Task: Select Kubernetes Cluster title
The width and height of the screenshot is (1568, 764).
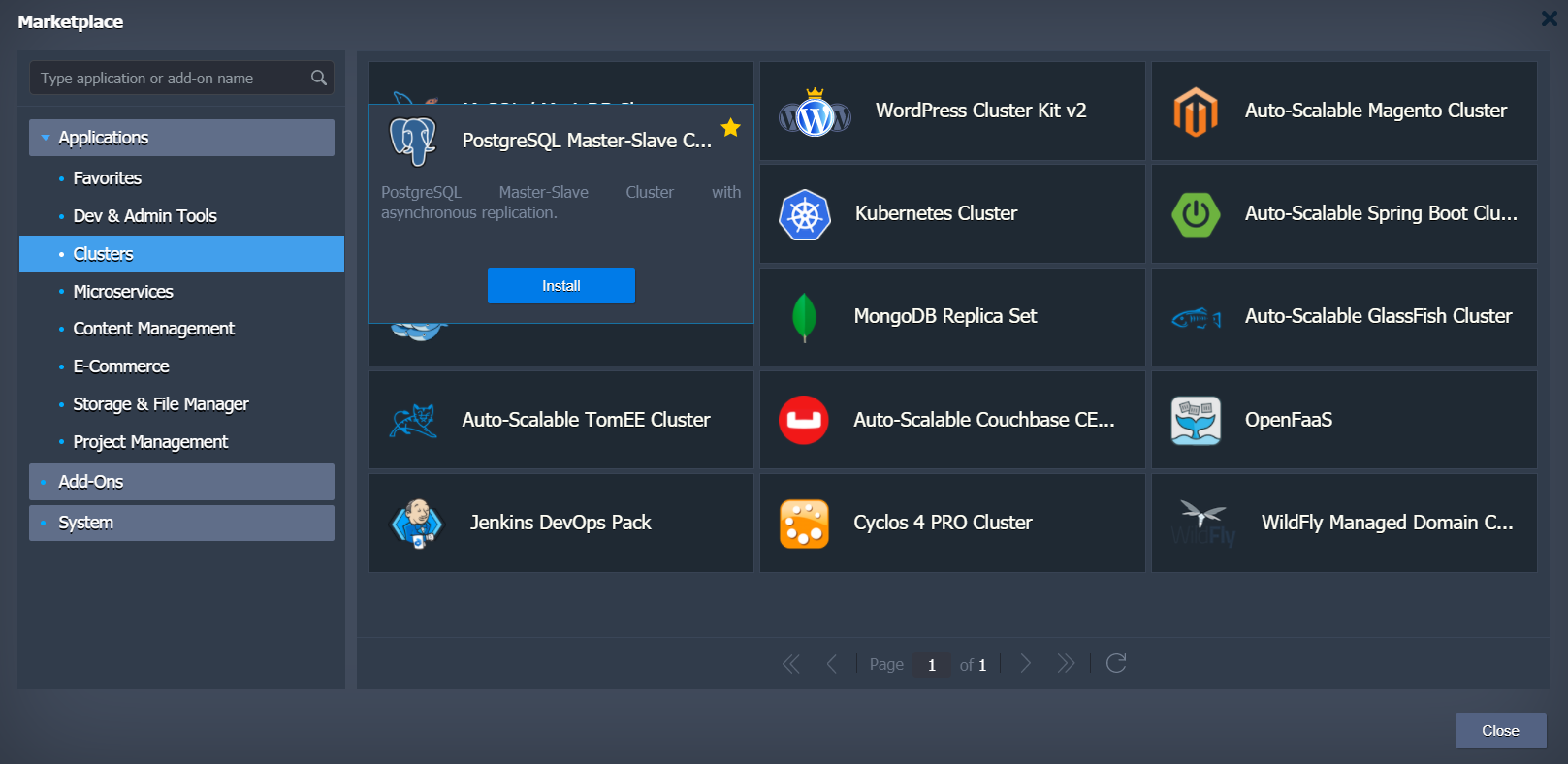Action: coord(936,213)
